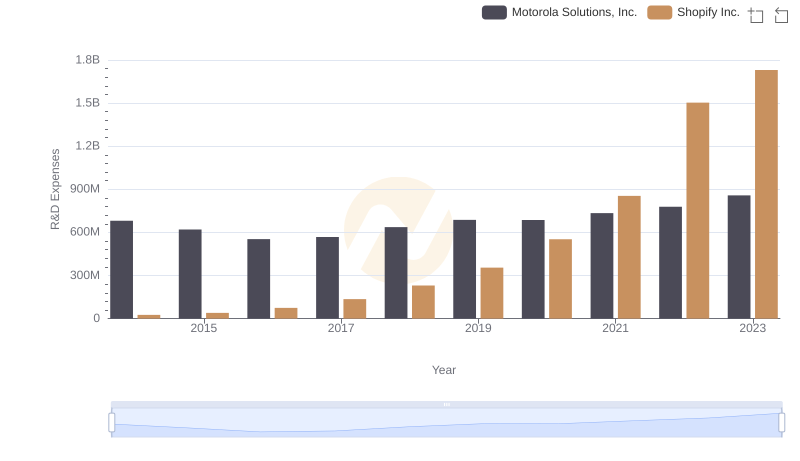Click Motorola 2018 bar

click(x=396, y=273)
